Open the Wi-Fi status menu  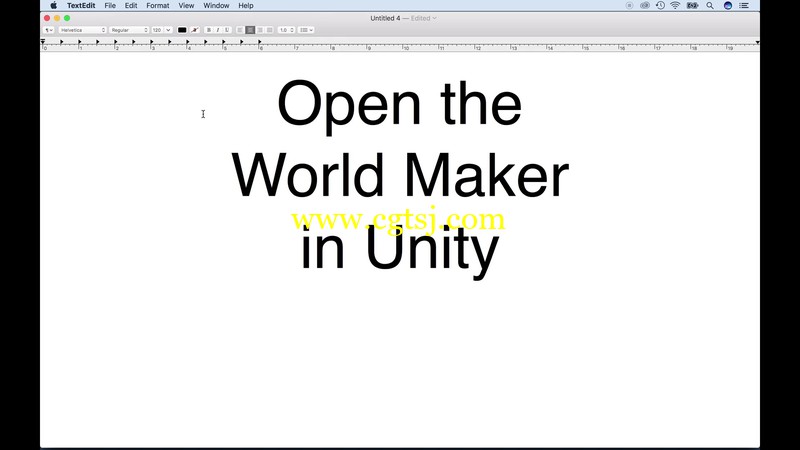(x=675, y=6)
